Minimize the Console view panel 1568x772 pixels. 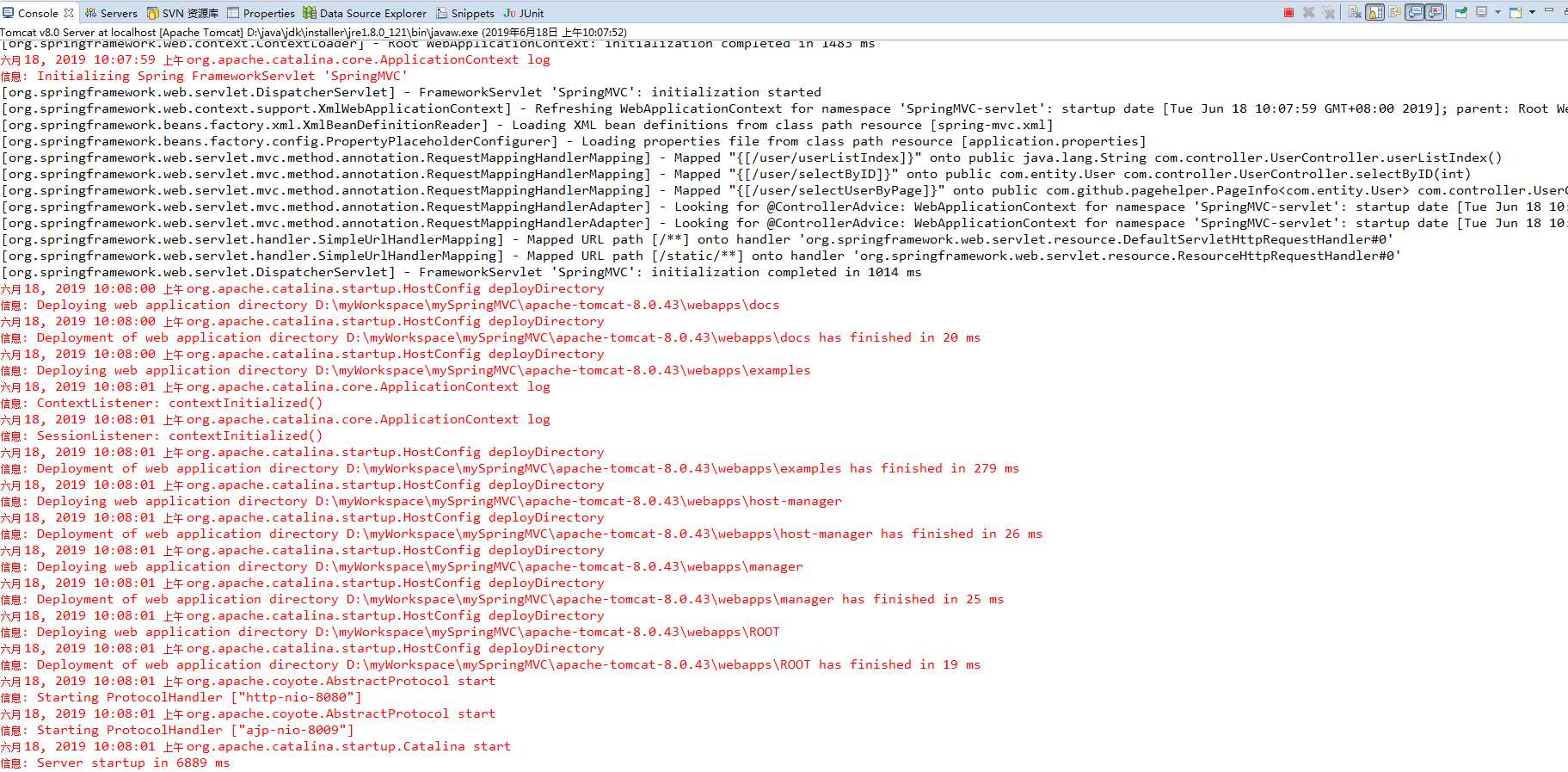tap(1549, 10)
